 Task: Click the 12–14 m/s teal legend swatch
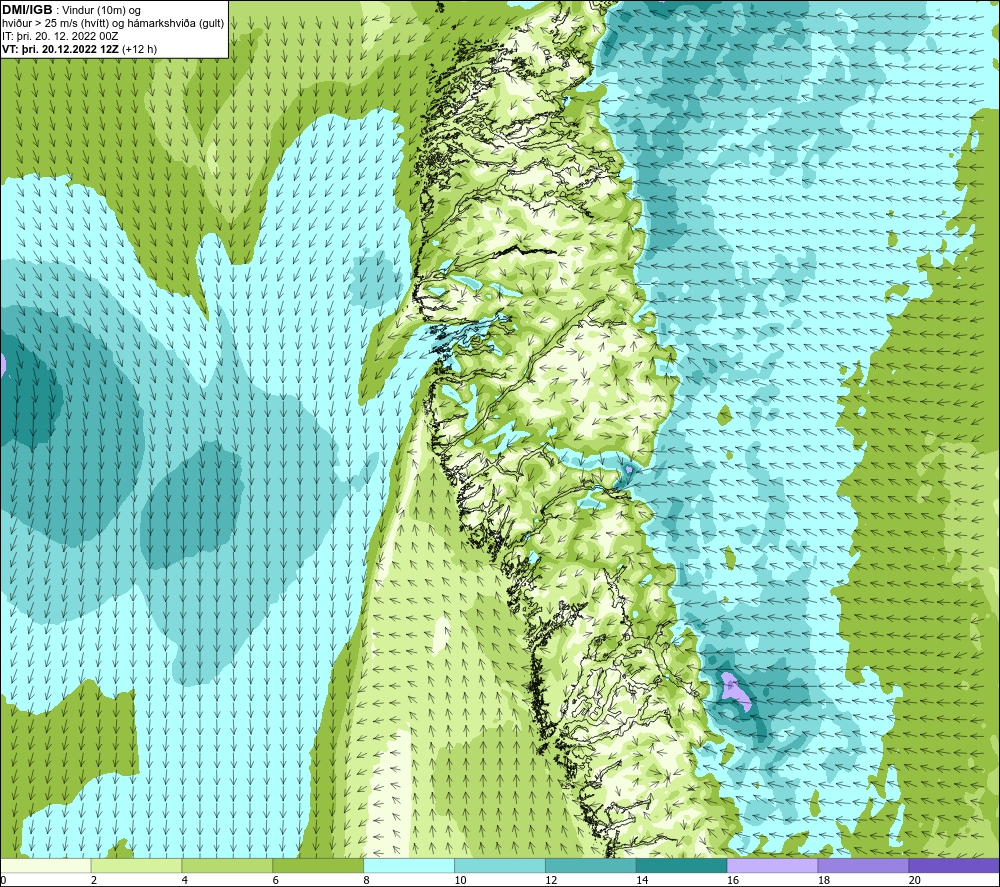pyautogui.click(x=591, y=866)
